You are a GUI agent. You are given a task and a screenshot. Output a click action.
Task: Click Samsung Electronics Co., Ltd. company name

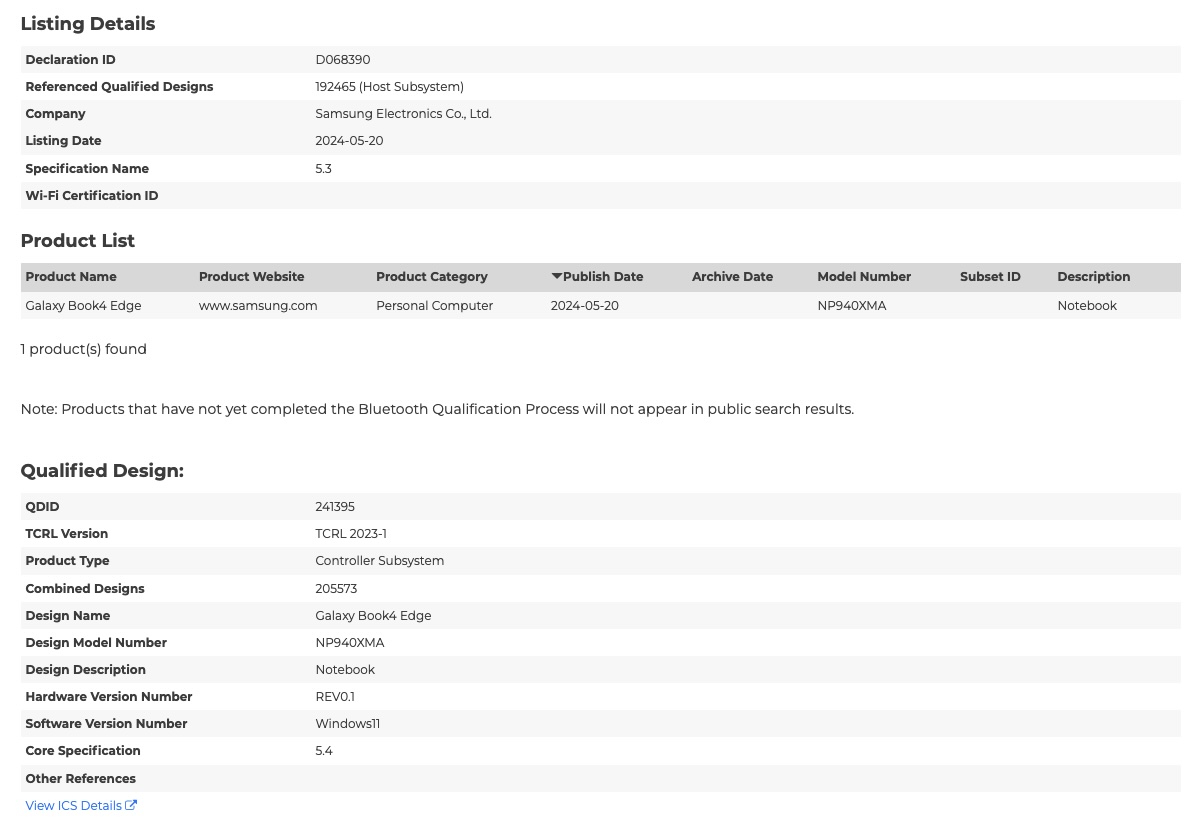403,114
